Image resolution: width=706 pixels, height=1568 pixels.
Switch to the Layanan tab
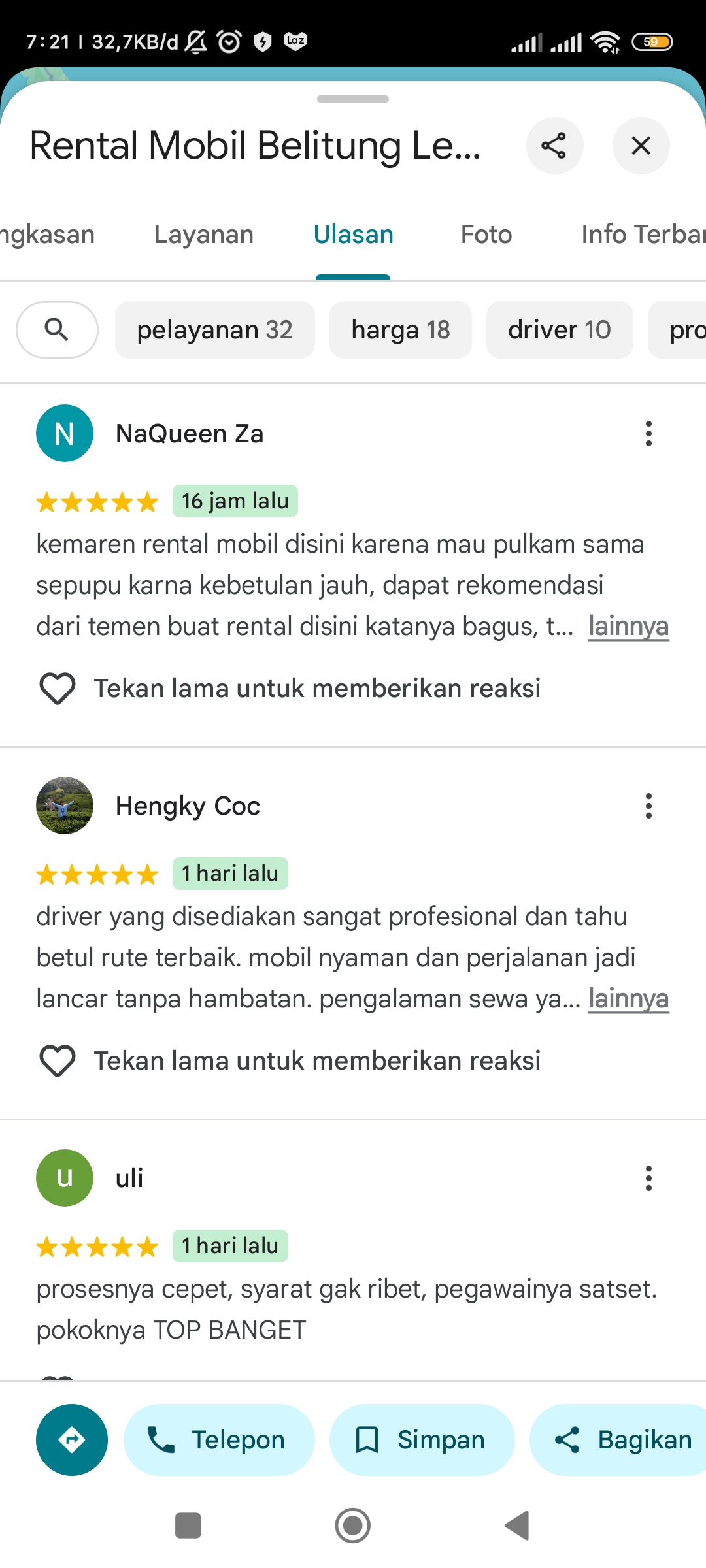204,235
